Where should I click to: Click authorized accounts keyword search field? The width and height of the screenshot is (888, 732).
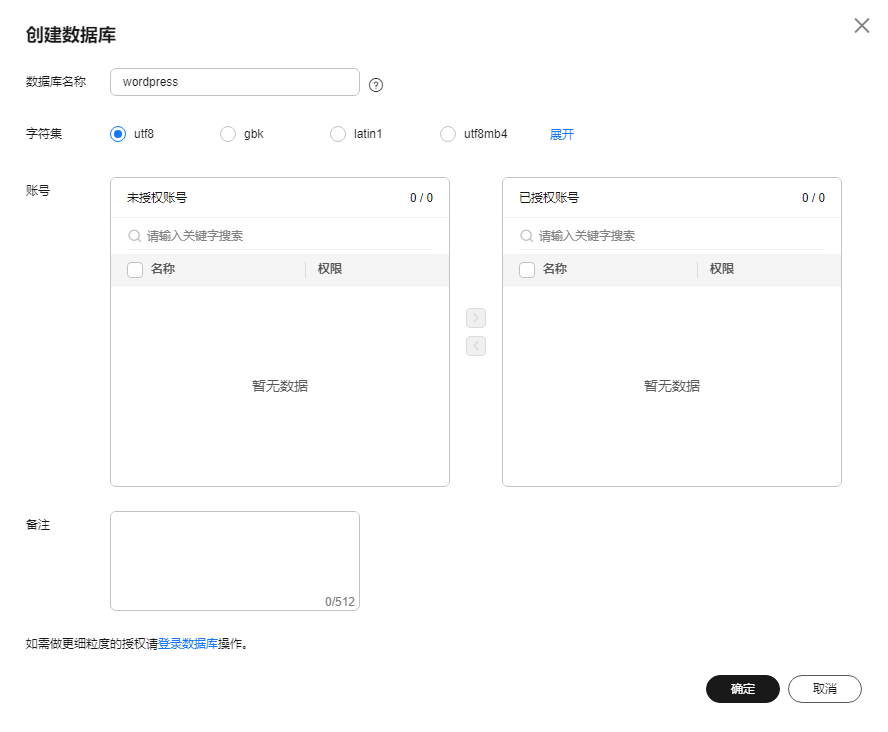pyautogui.click(x=677, y=236)
